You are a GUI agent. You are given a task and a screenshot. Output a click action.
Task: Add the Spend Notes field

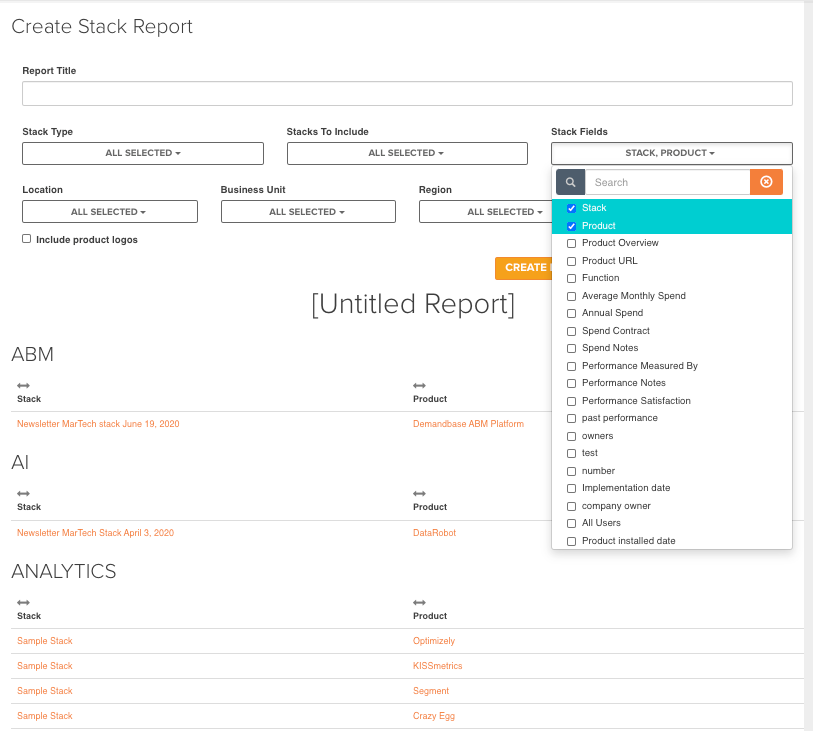[571, 348]
